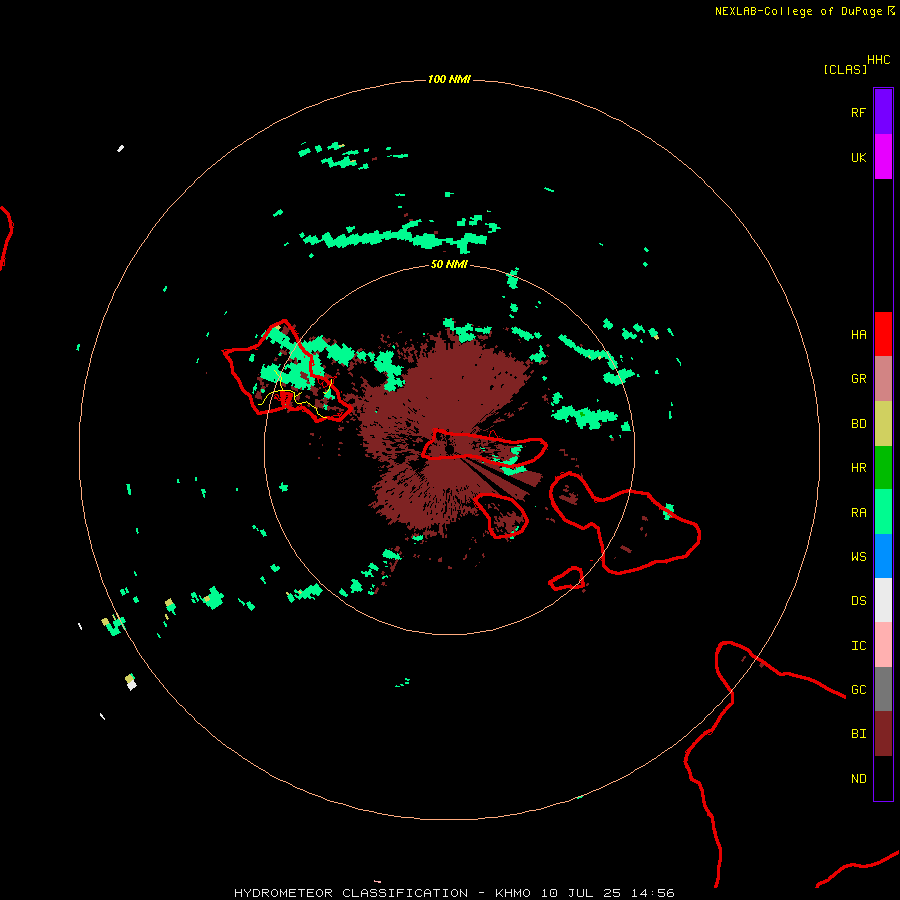Click the UK legend label

click(x=858, y=158)
